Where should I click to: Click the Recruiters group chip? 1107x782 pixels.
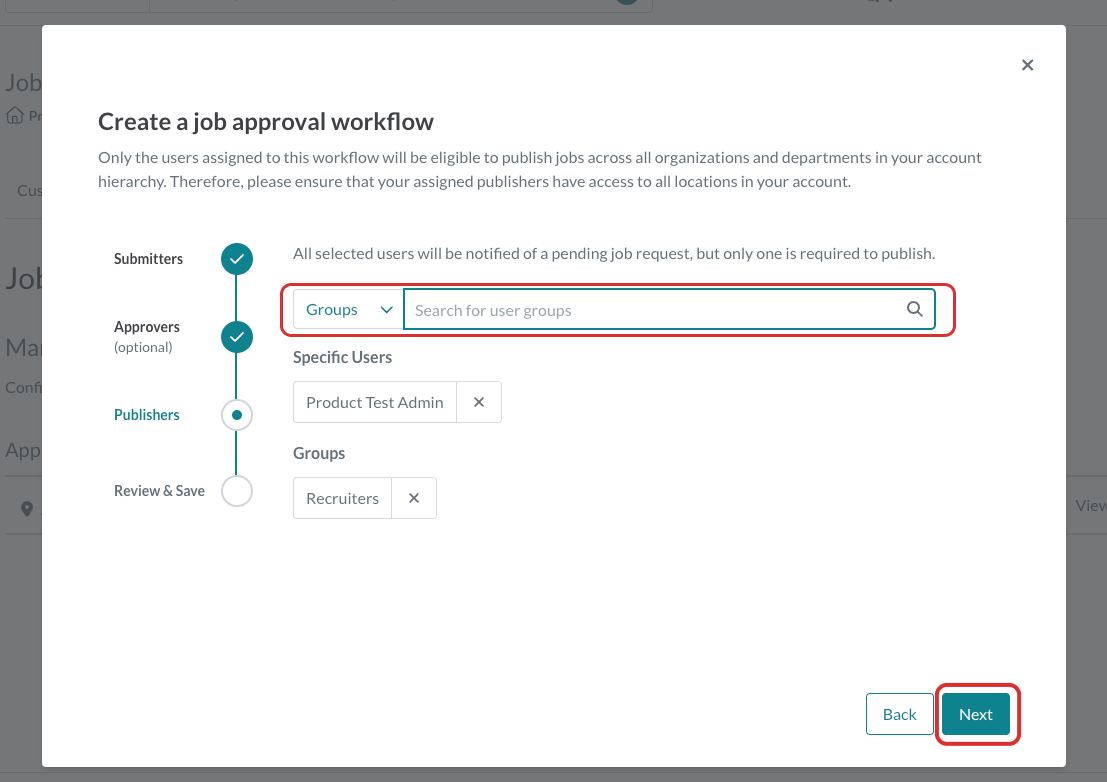coord(342,498)
